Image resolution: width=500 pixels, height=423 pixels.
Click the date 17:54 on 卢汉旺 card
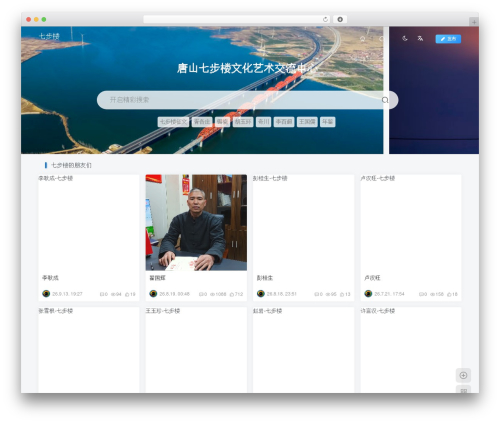pos(389,294)
